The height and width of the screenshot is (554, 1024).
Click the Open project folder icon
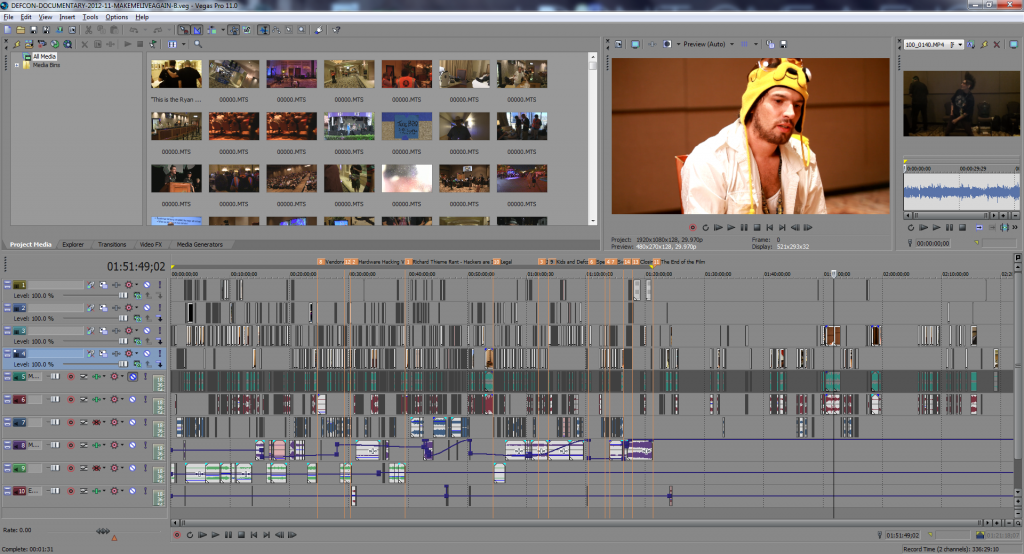click(x=19, y=31)
